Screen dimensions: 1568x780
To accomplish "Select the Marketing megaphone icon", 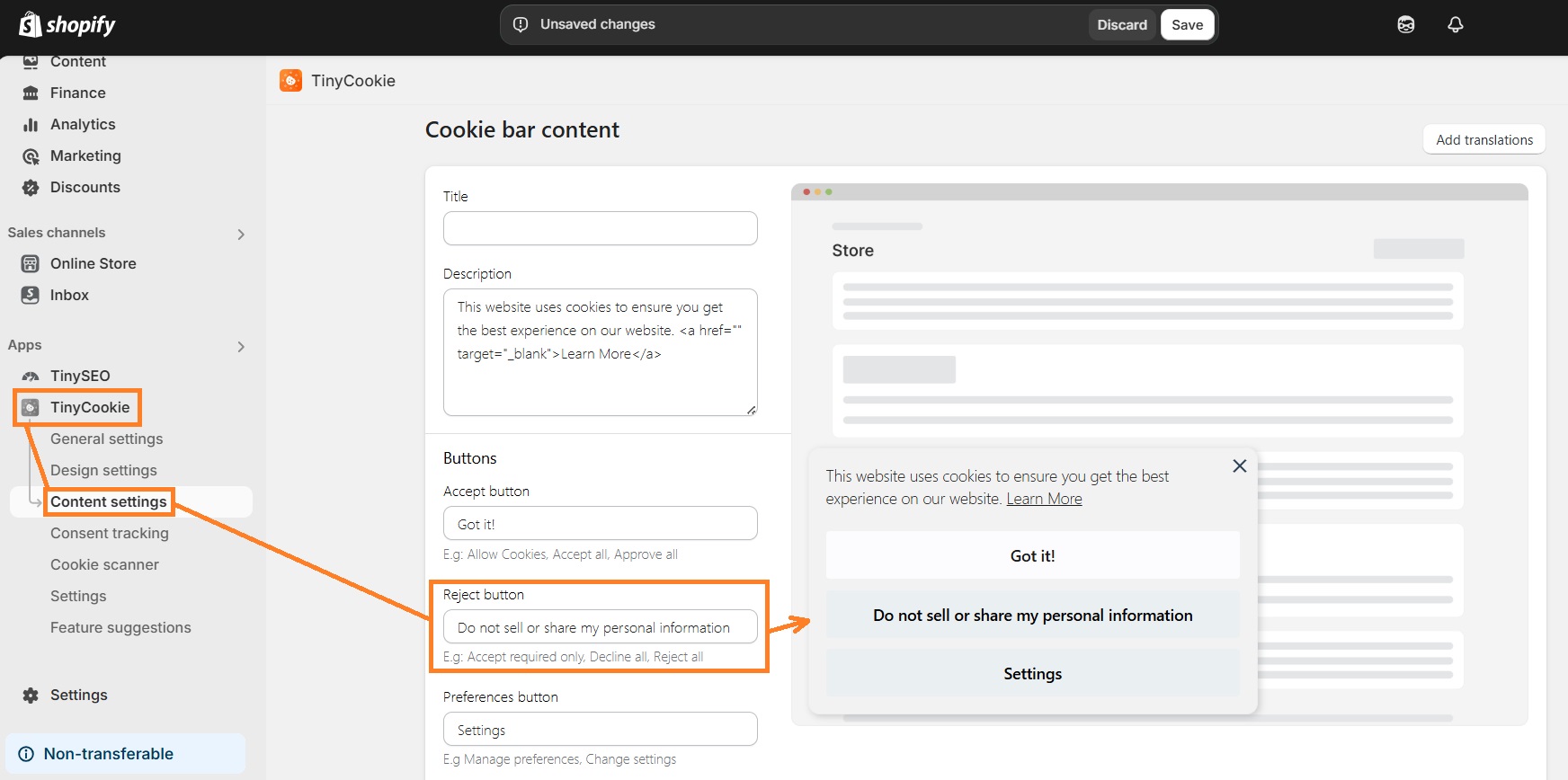I will pyautogui.click(x=31, y=155).
